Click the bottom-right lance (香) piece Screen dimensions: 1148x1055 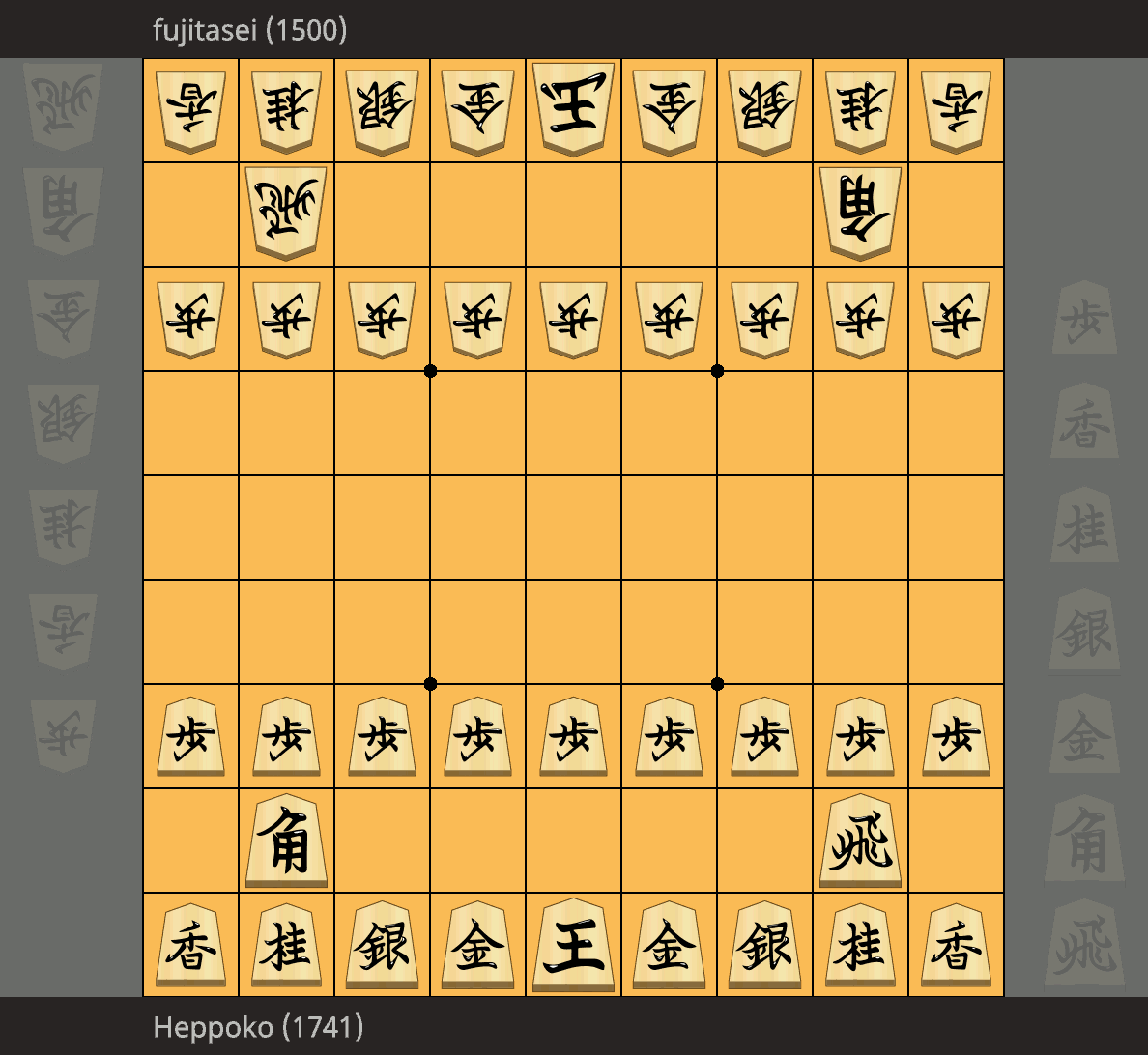(956, 945)
